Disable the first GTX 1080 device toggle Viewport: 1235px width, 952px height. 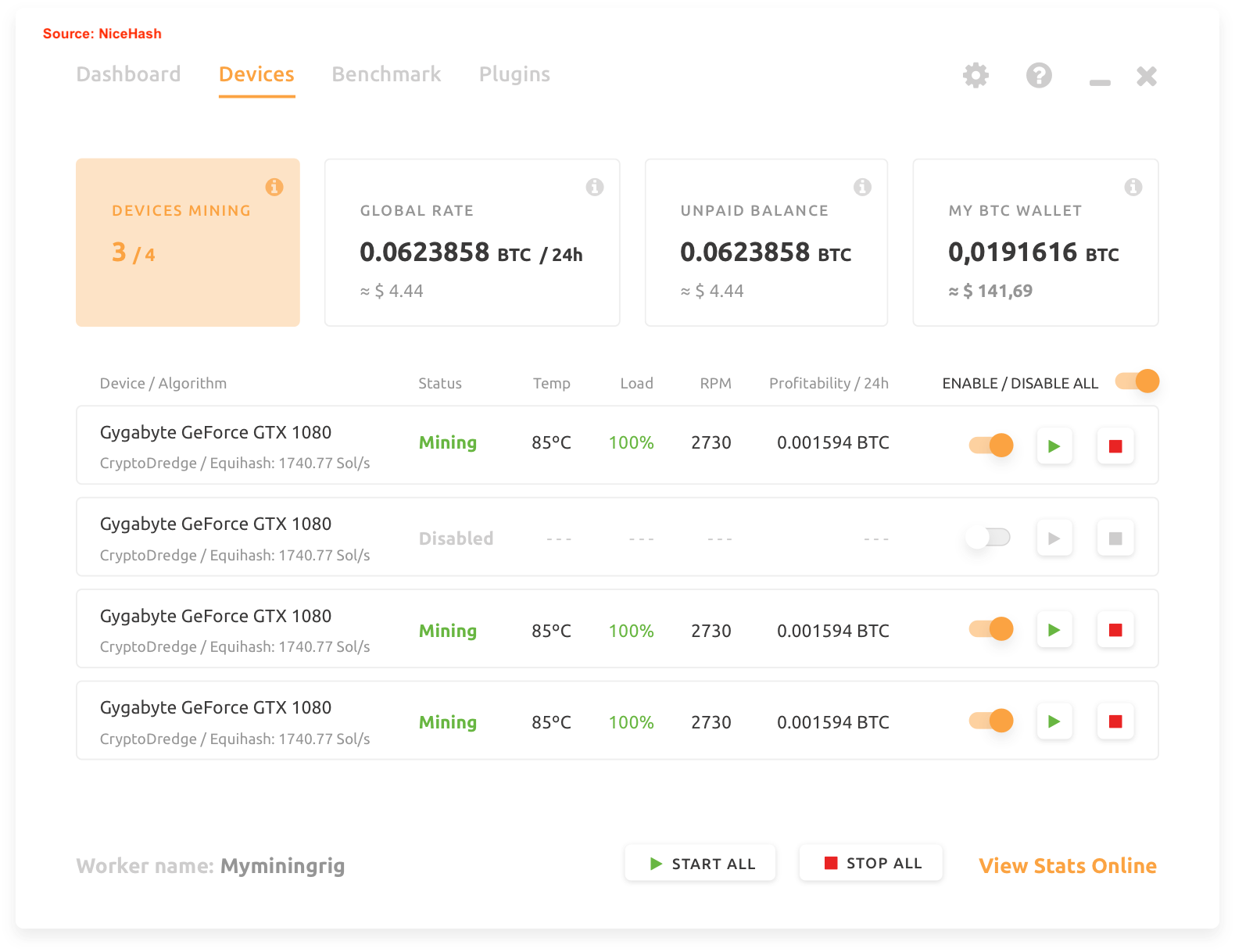click(991, 446)
